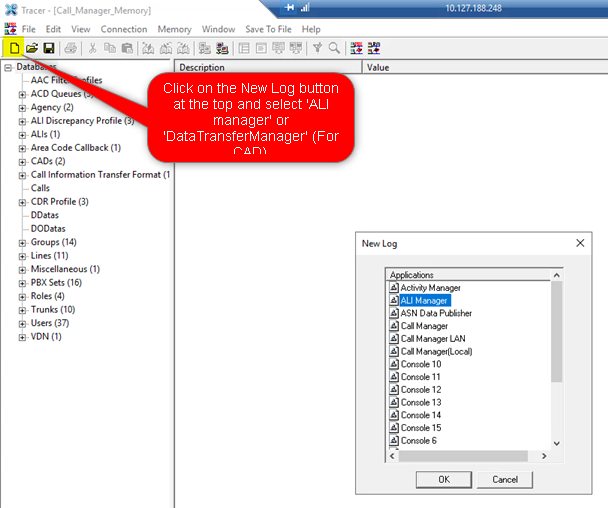The height and width of the screenshot is (508, 608).
Task: Select Activity Manager in the Applications list
Action: 430,288
